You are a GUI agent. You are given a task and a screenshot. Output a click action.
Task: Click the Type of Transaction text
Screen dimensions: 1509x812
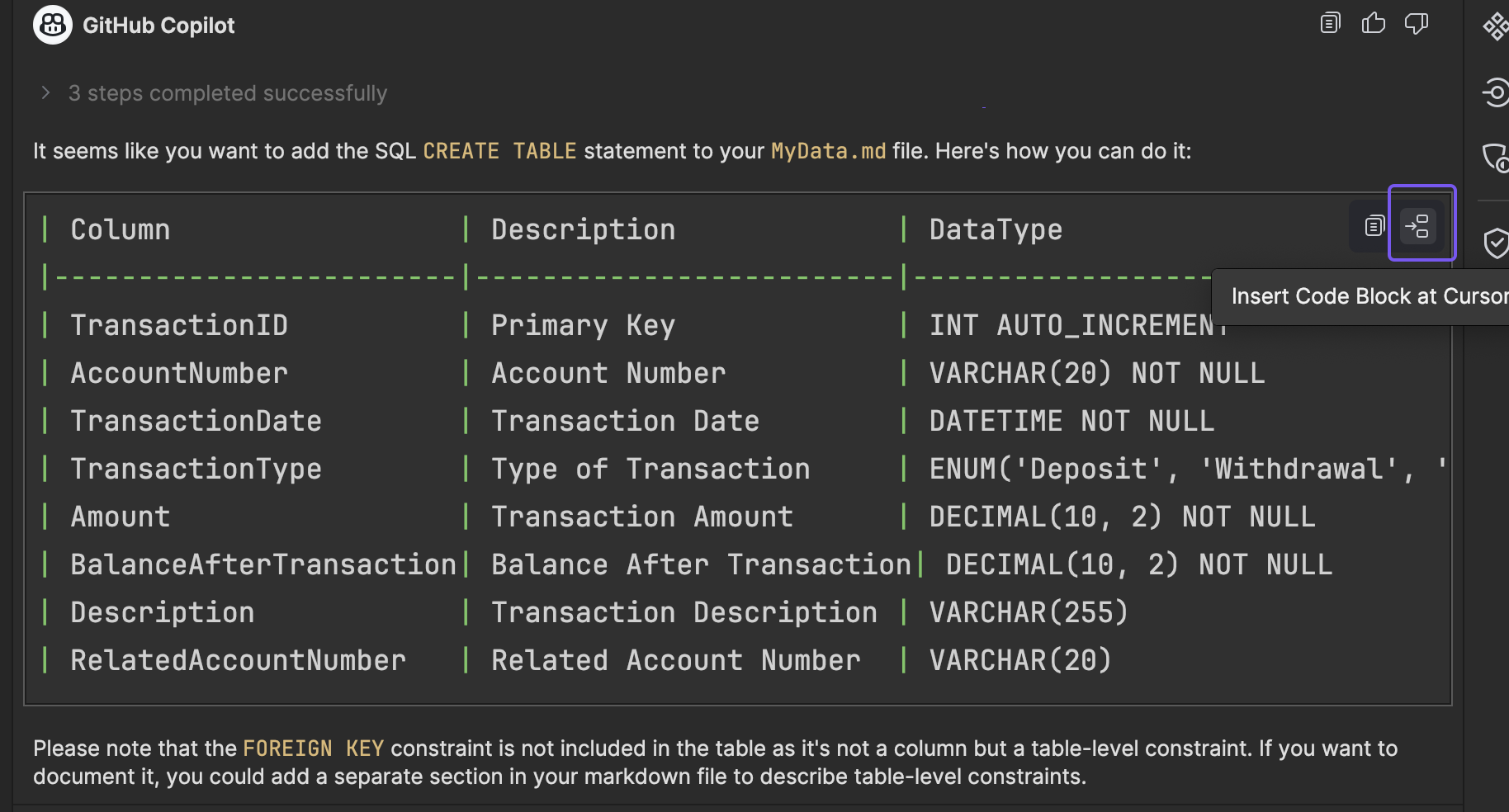(650, 469)
